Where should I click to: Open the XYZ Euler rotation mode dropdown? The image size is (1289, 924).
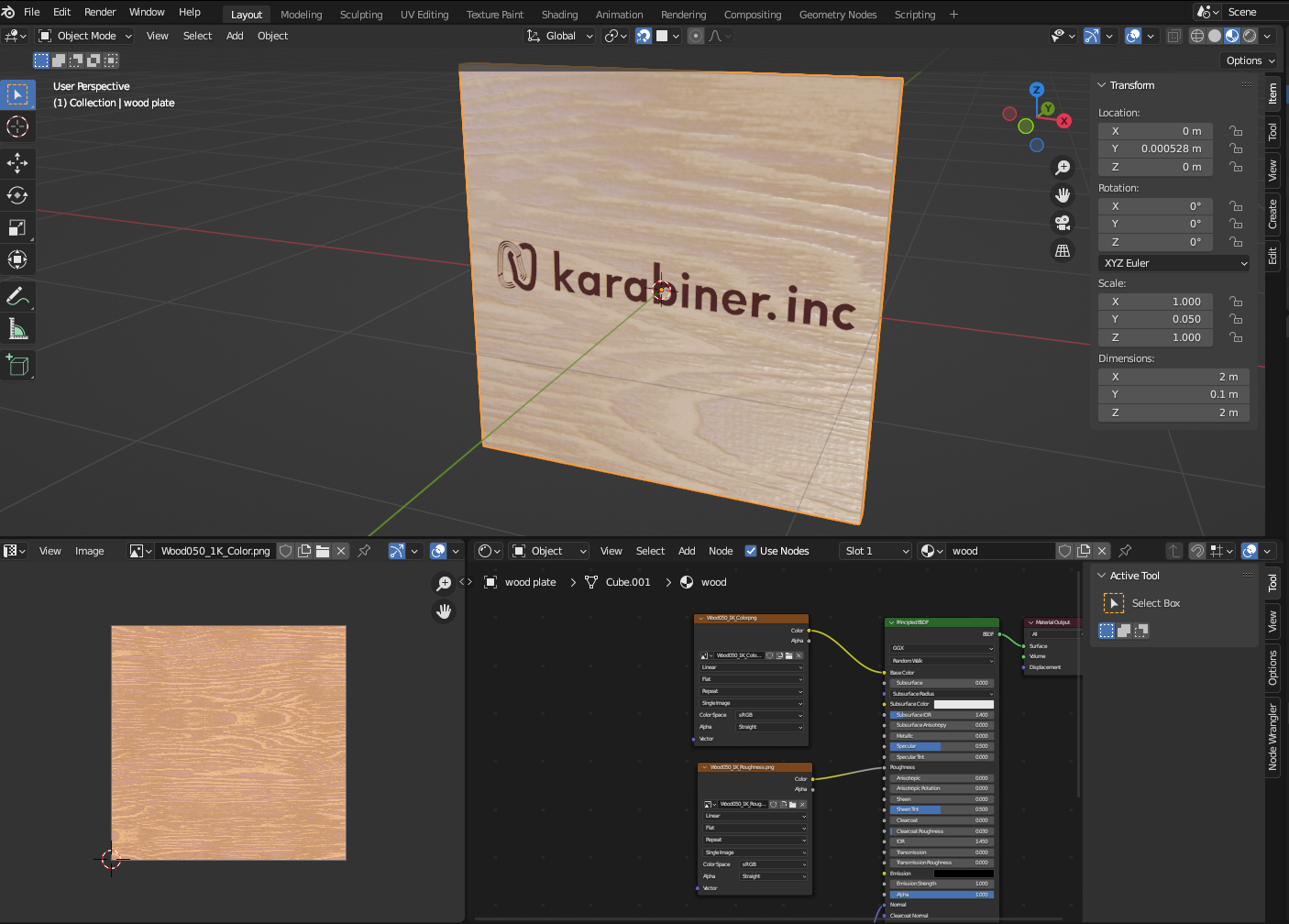click(1174, 263)
